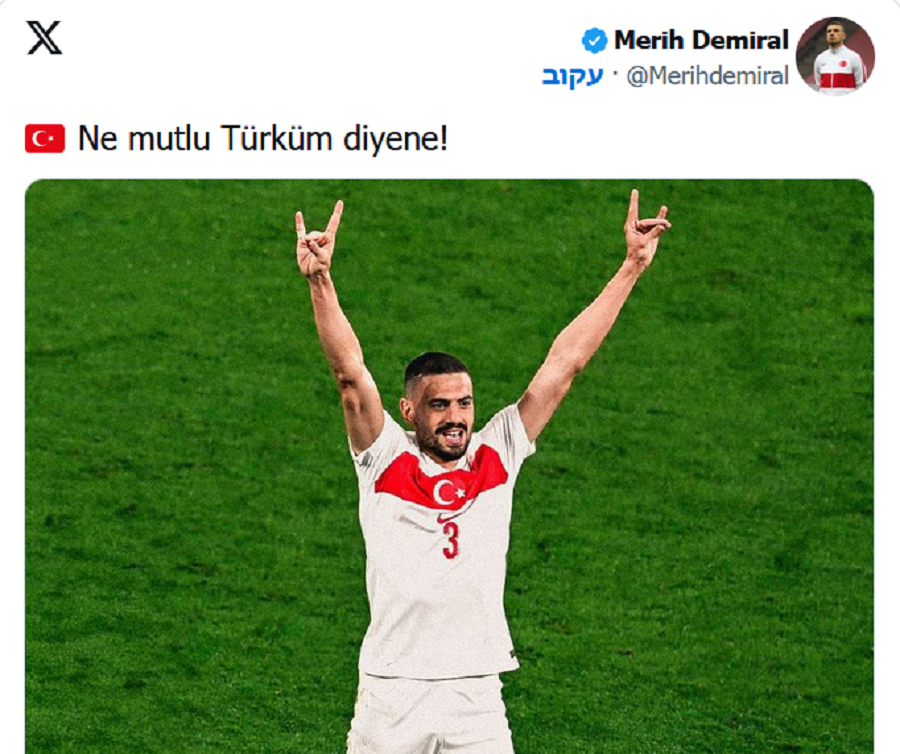Click the words Ne mutlu in the tweet
The width and height of the screenshot is (900, 754).
click(144, 138)
